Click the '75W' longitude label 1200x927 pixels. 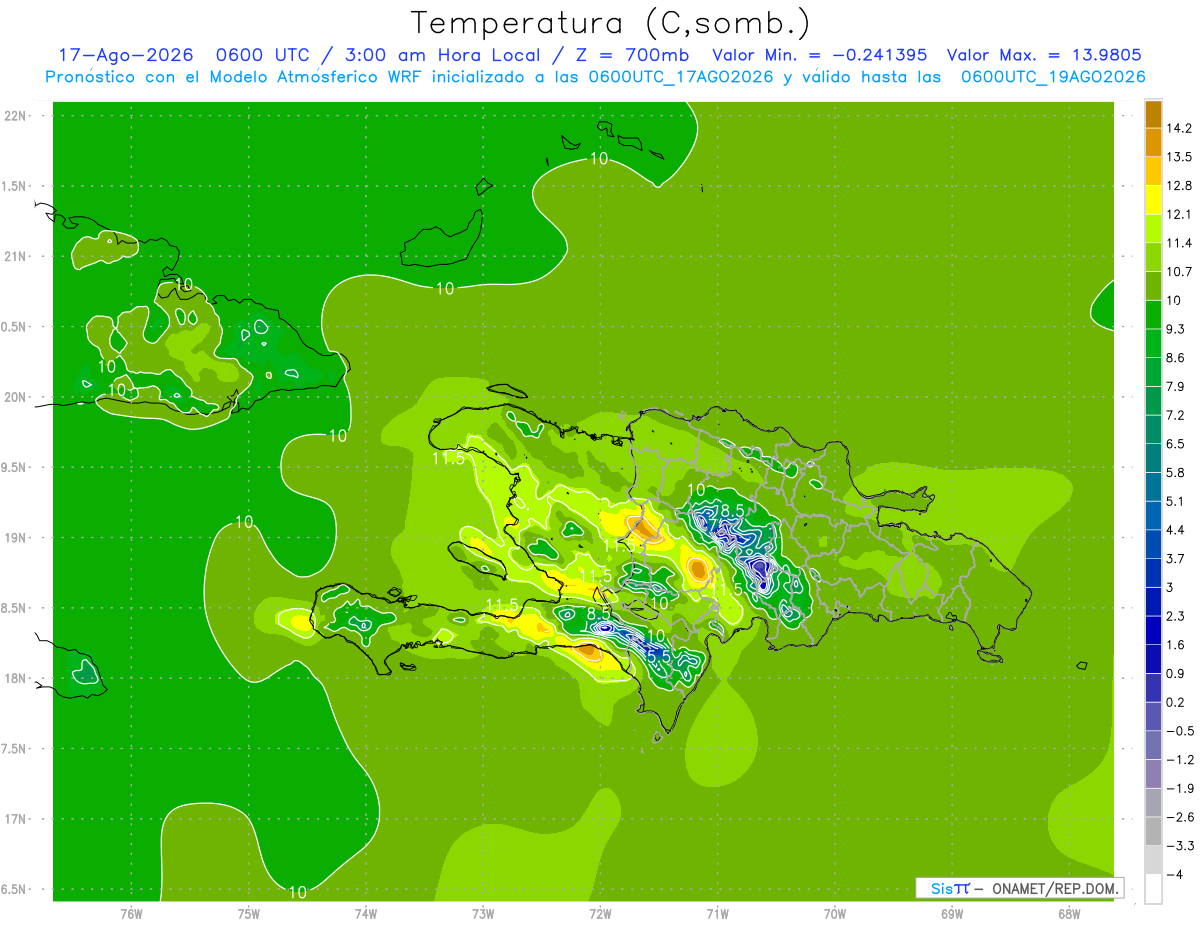coord(249,914)
